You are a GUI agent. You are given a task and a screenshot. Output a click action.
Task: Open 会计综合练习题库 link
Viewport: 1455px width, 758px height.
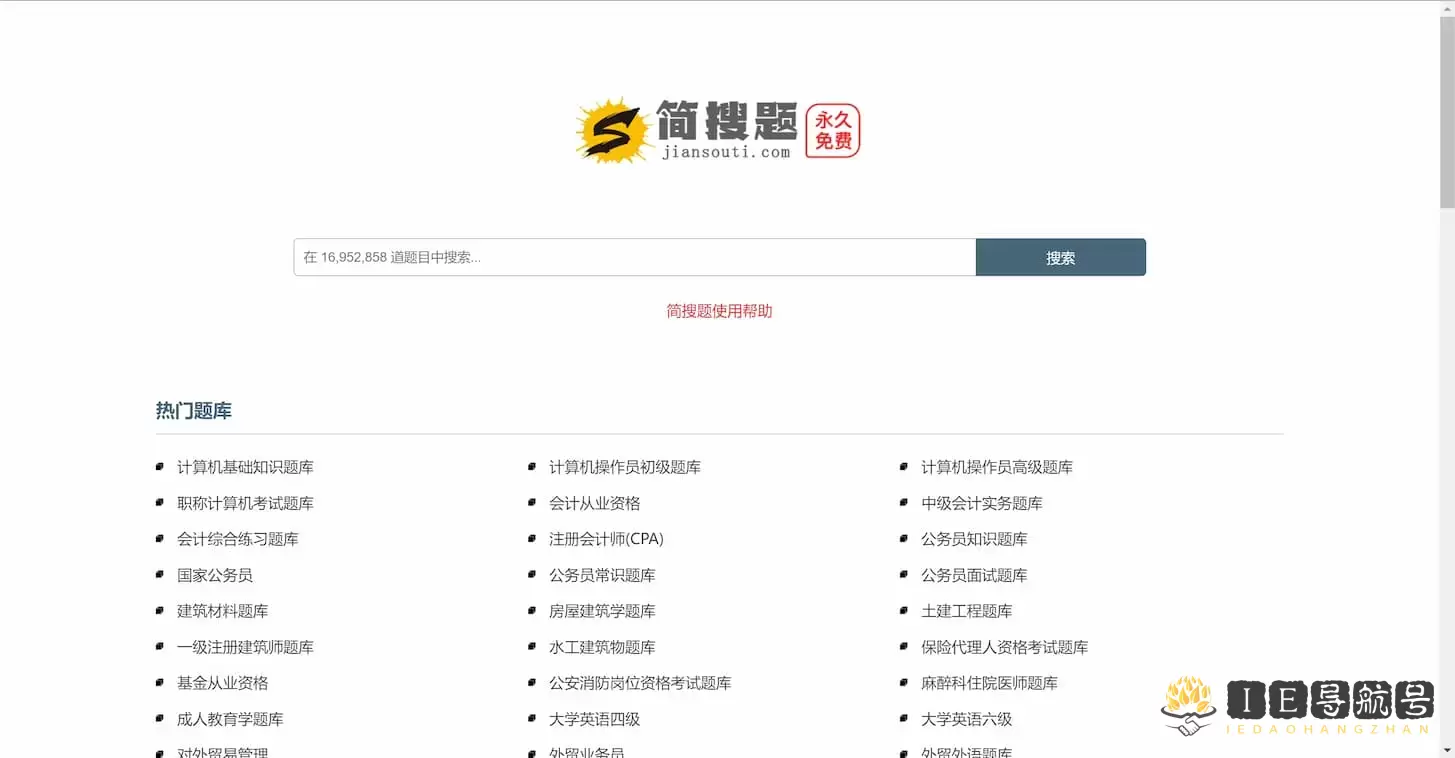[x=238, y=539]
